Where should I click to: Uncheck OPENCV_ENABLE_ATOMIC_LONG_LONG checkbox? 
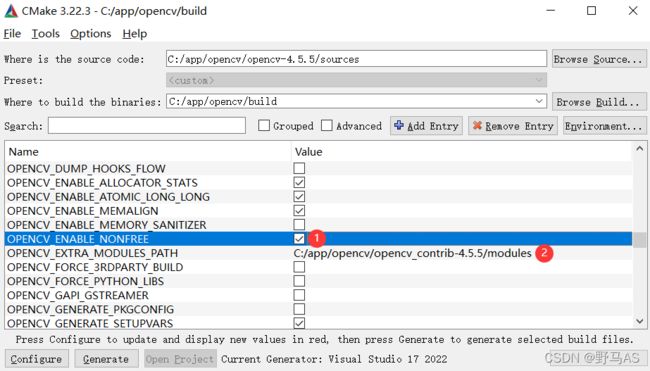299,196
